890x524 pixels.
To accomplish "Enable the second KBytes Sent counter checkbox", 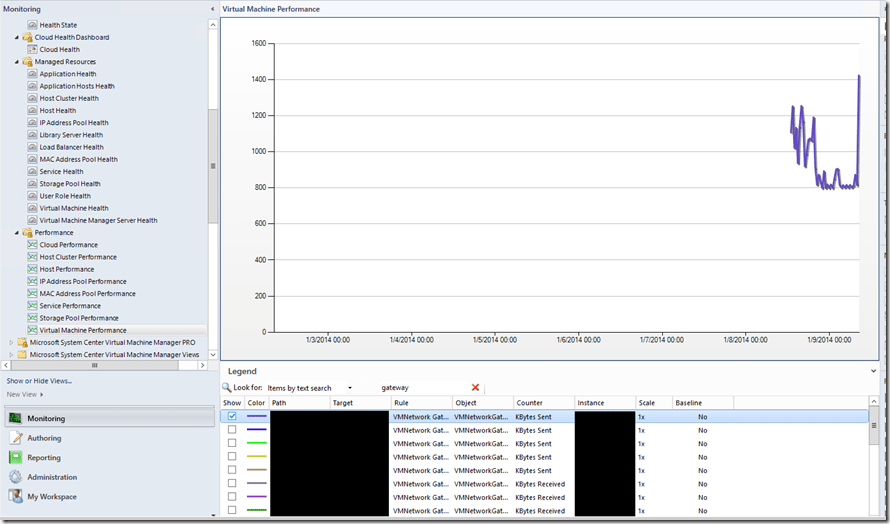I will (232, 430).
